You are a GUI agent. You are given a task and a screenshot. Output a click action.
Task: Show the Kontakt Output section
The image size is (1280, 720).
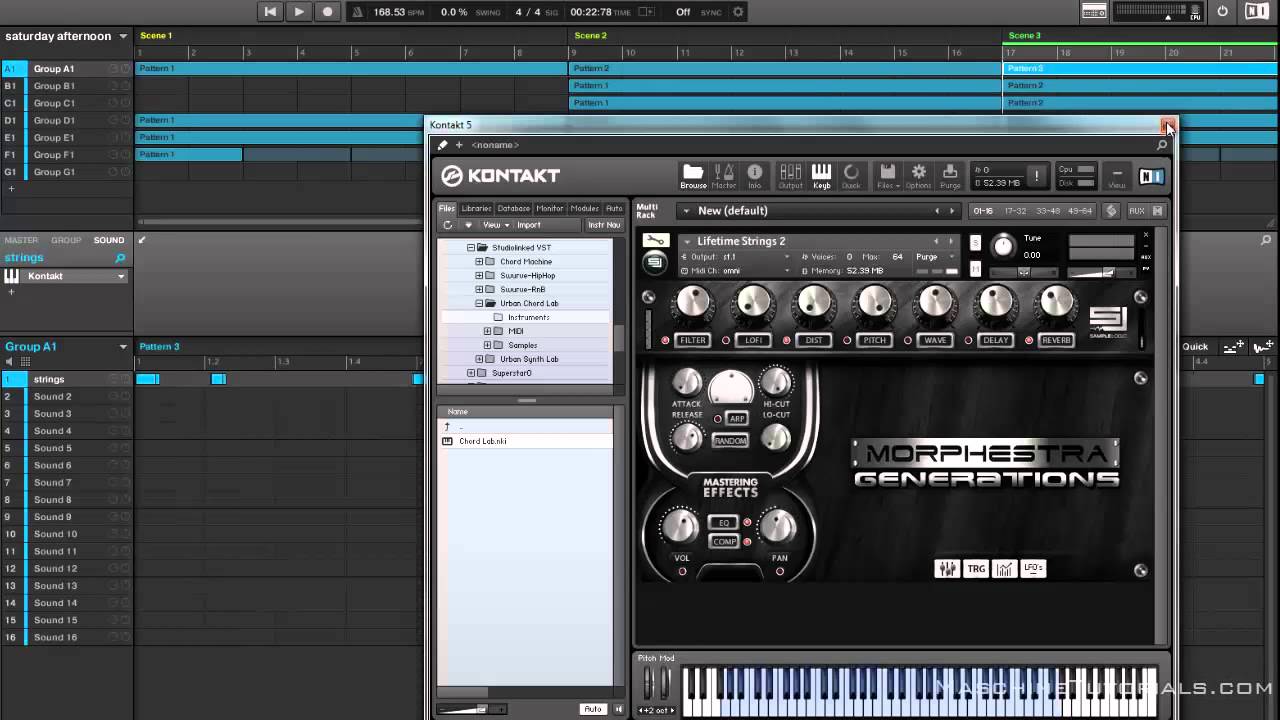coord(790,176)
